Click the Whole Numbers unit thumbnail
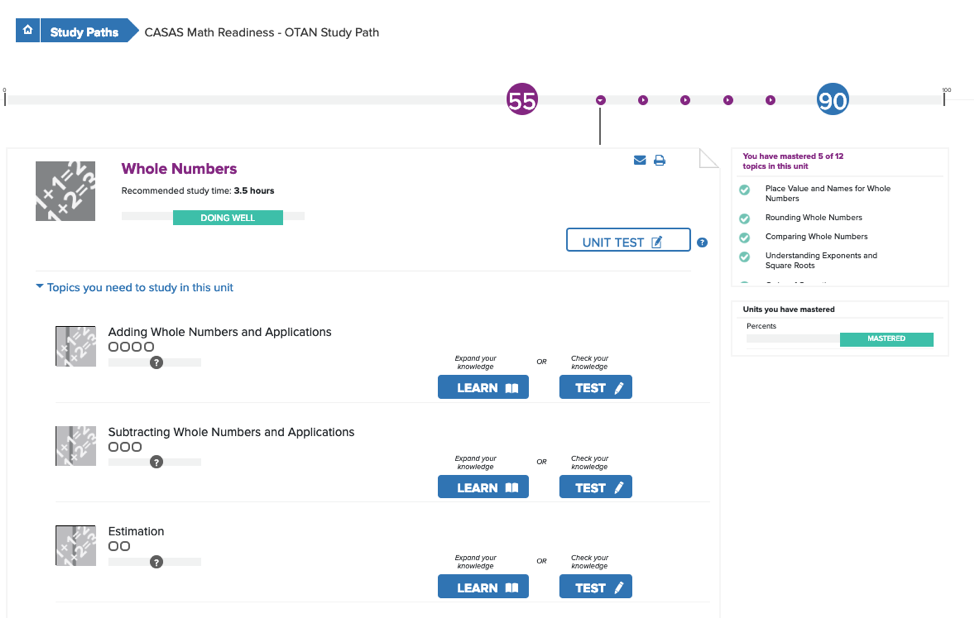 tap(65, 191)
